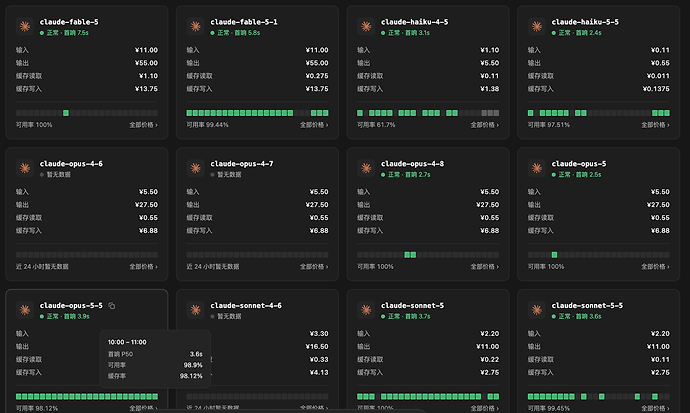Click the claude-sonnet-4-6 model title

tap(246, 306)
